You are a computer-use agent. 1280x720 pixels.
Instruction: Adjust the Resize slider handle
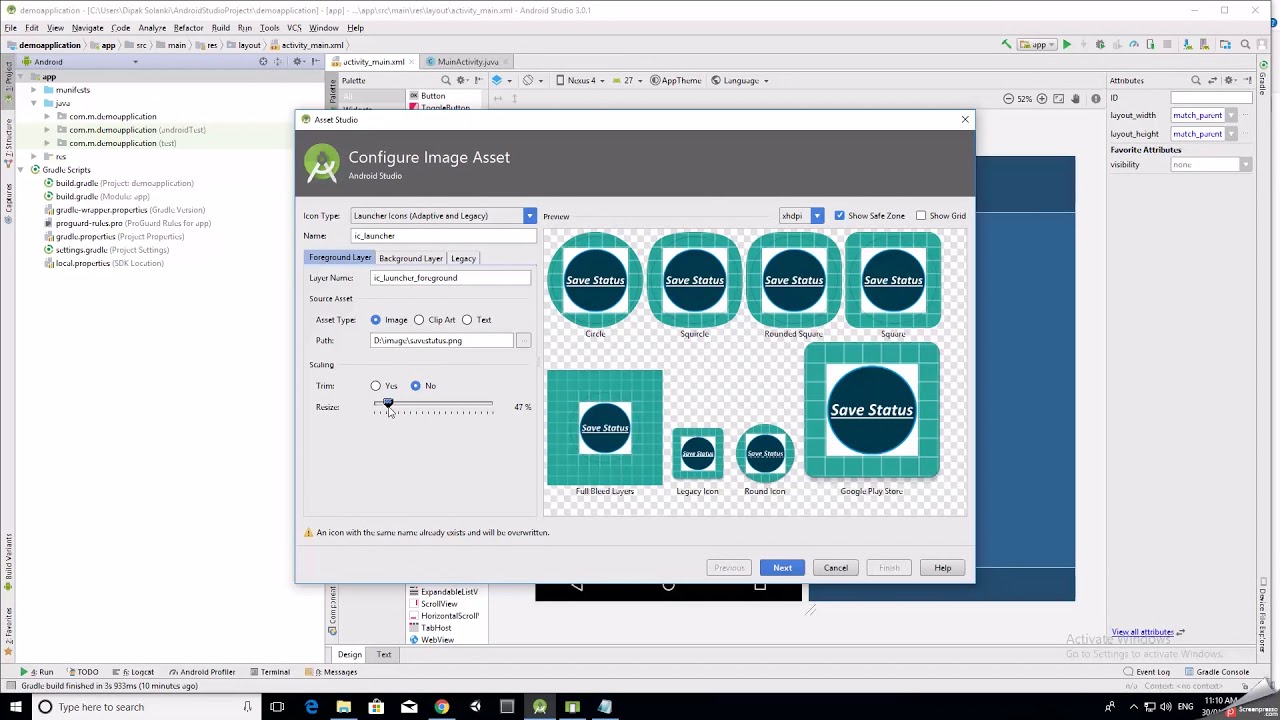pyautogui.click(x=388, y=403)
